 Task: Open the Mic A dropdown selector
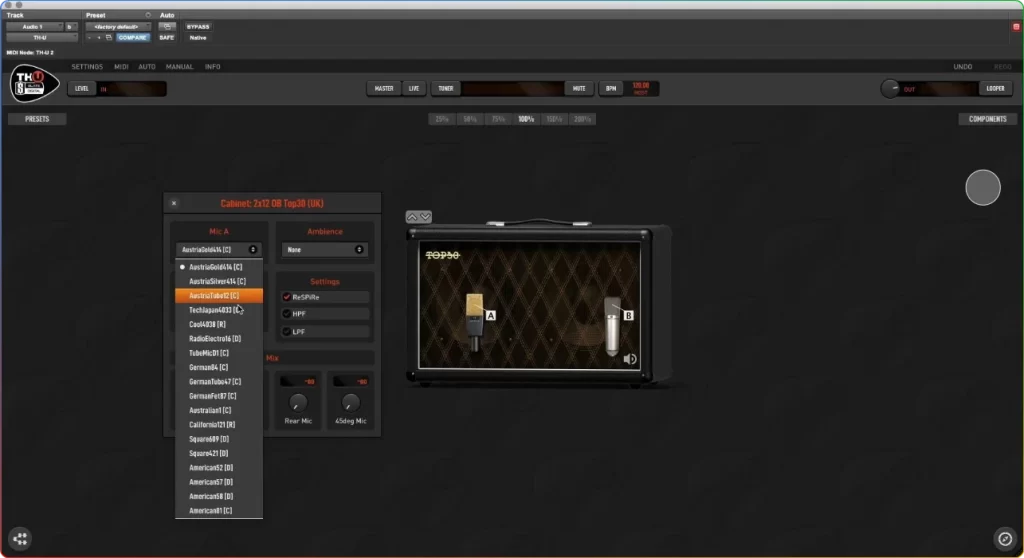point(218,250)
